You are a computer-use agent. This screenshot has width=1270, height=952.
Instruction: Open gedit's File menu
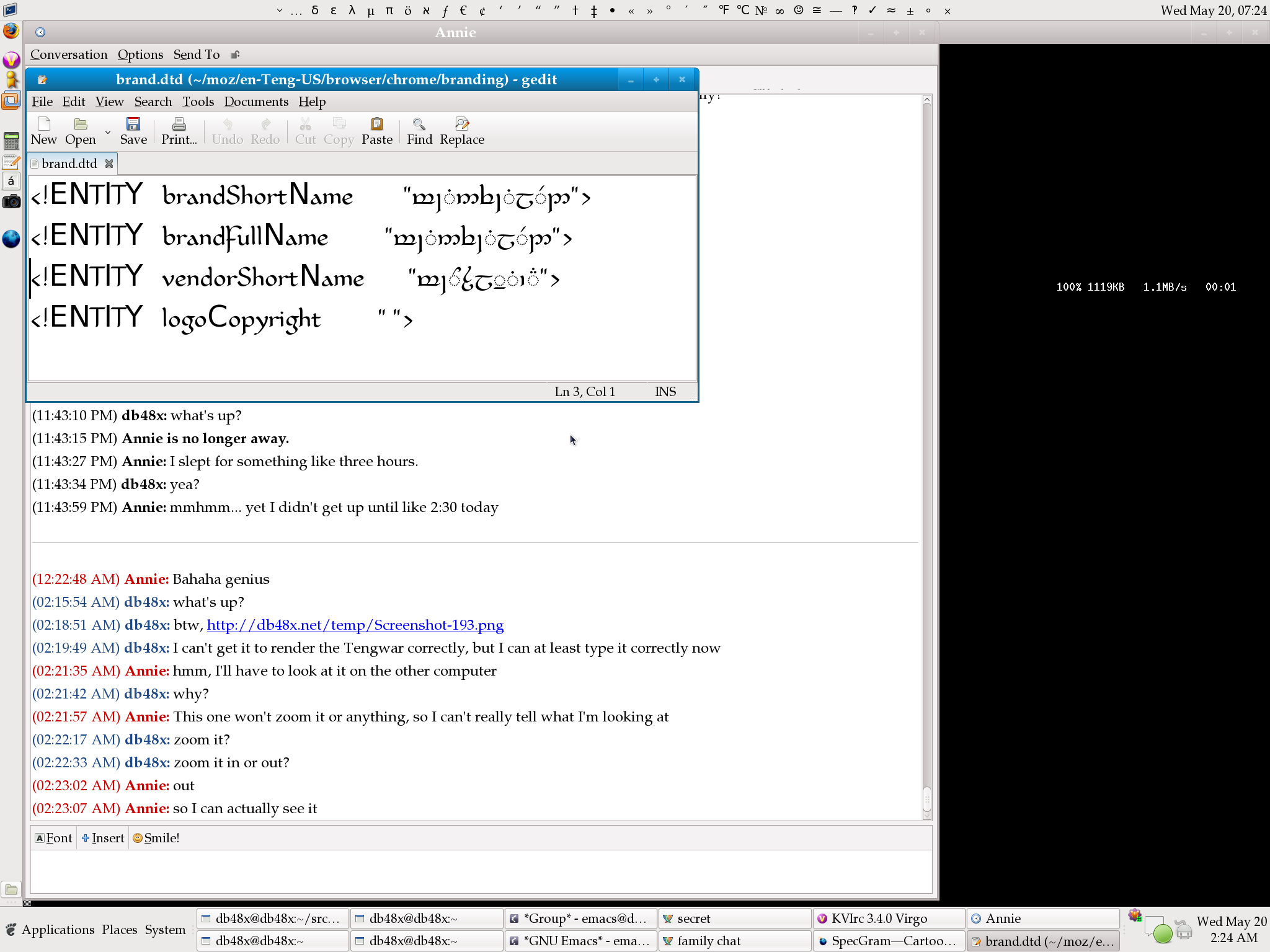(42, 102)
